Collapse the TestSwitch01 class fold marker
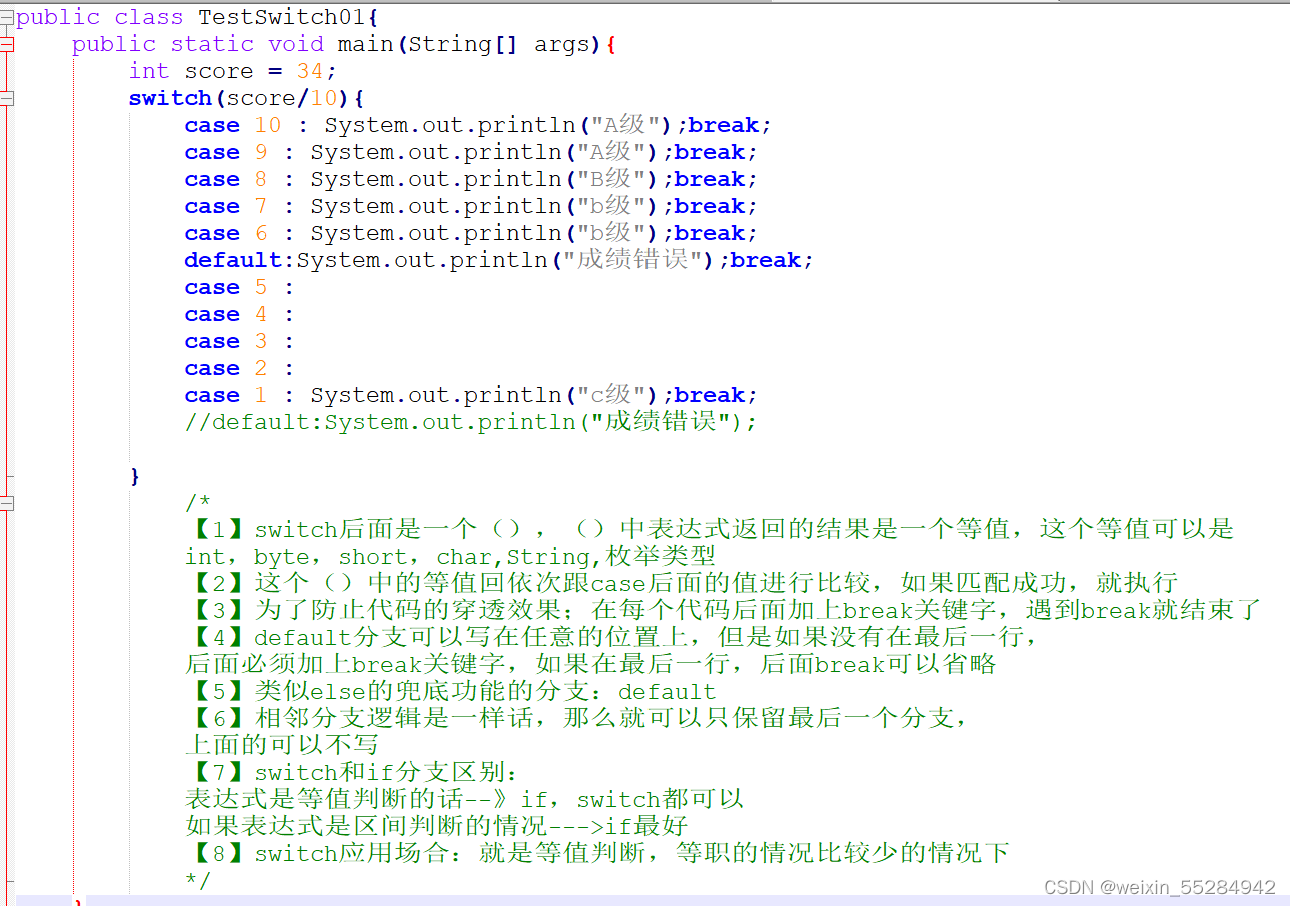 click(x=7, y=17)
